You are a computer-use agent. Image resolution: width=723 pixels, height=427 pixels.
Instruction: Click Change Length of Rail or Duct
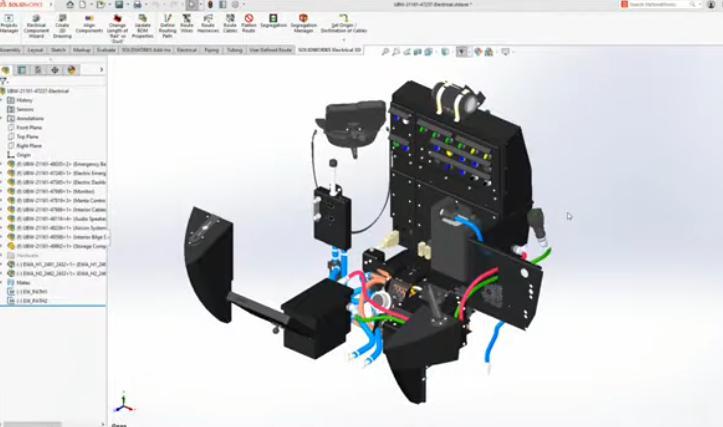point(117,29)
